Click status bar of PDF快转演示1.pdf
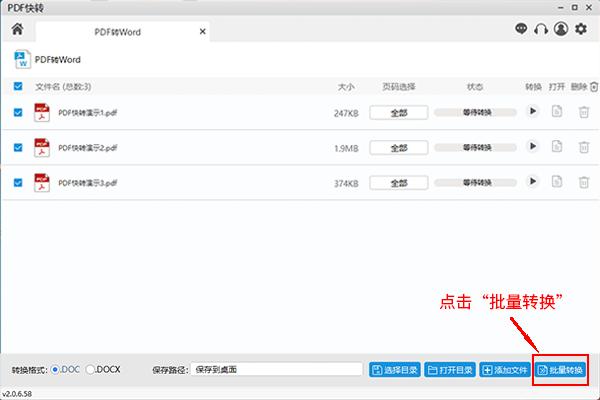 (475, 113)
